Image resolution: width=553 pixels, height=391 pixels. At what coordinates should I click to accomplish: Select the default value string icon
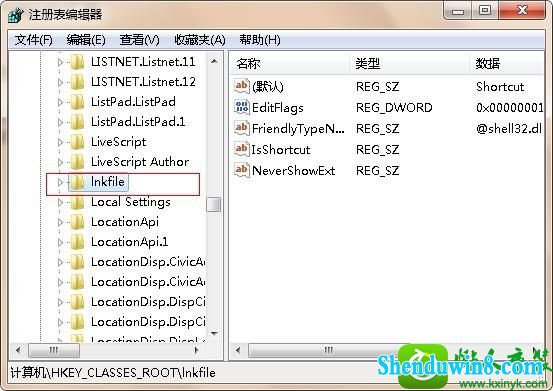tap(242, 86)
